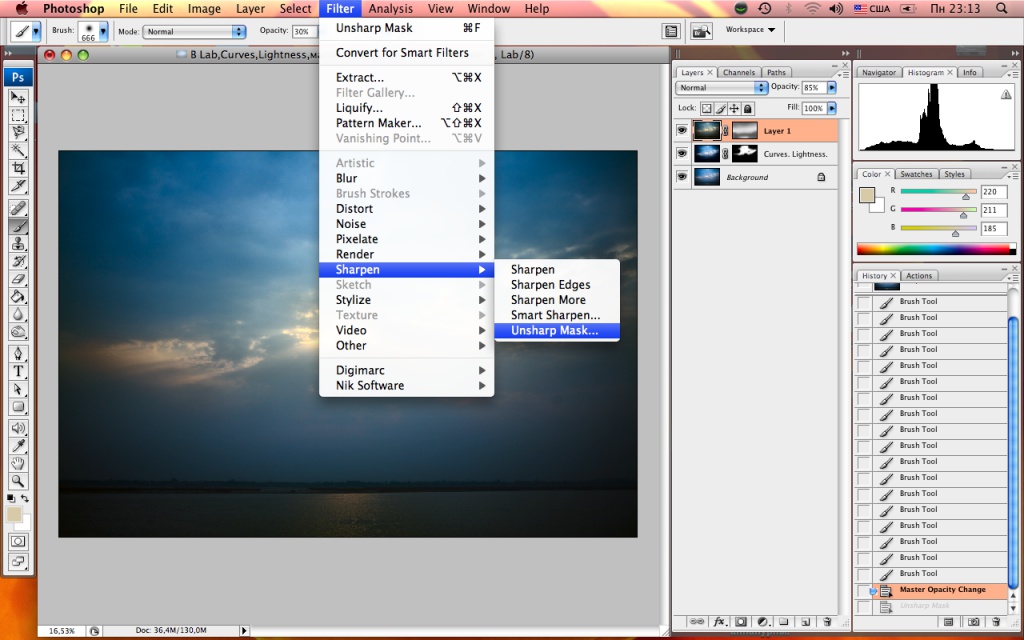This screenshot has height=640, width=1024.
Task: Expand the Workspace dropdown
Action: 750,30
